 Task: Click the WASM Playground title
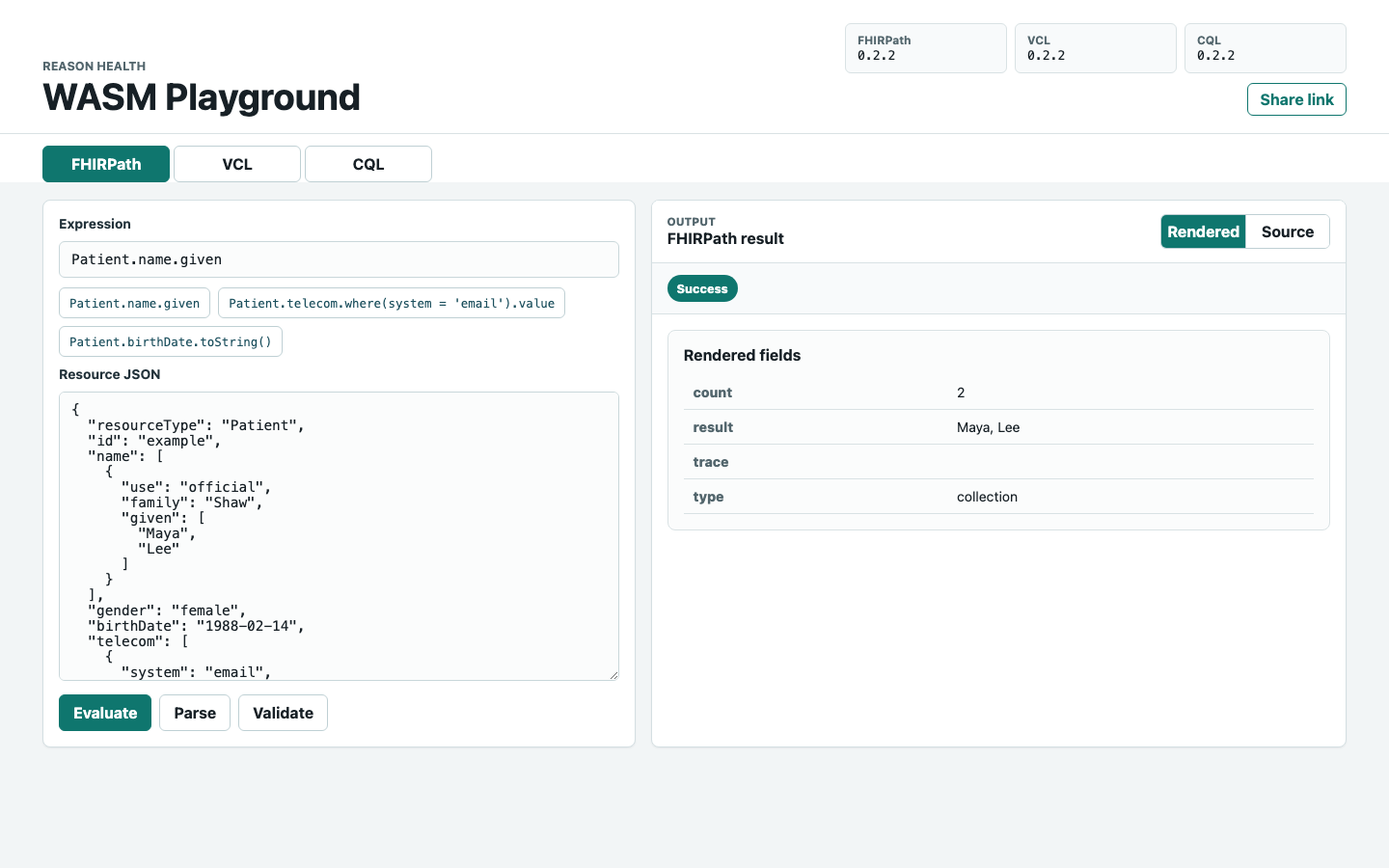pyautogui.click(x=202, y=97)
